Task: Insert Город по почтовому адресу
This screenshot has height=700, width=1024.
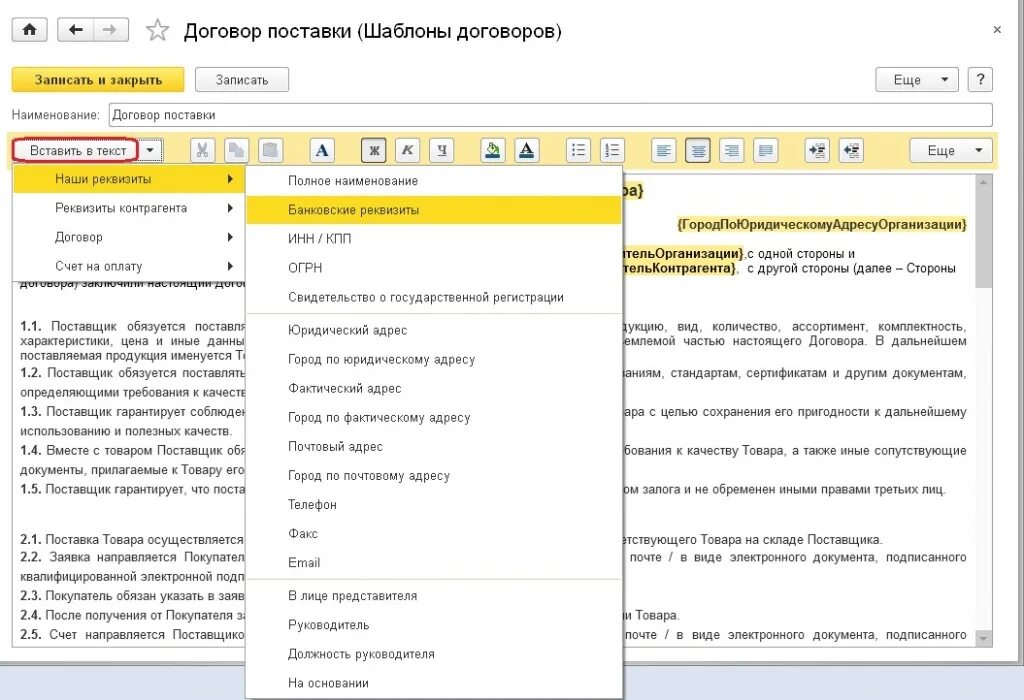Action: pos(434,476)
